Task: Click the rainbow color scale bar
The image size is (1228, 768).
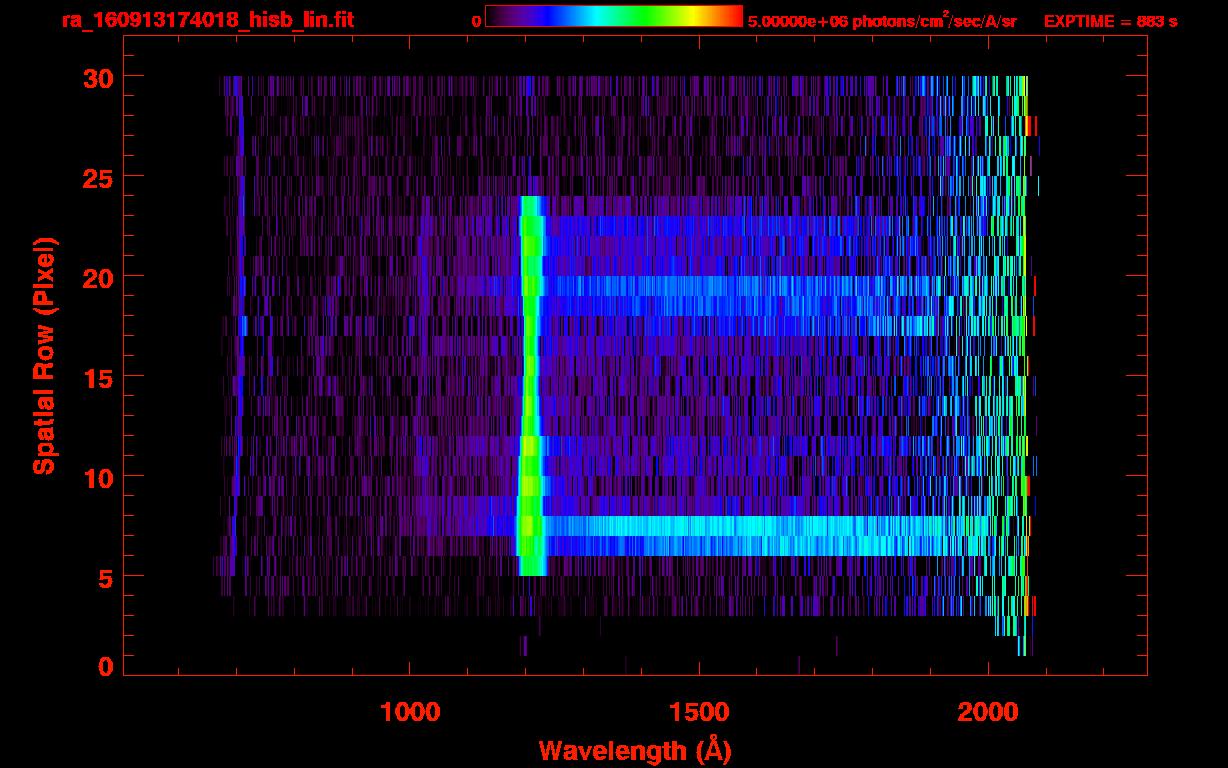Action: pyautogui.click(x=614, y=16)
